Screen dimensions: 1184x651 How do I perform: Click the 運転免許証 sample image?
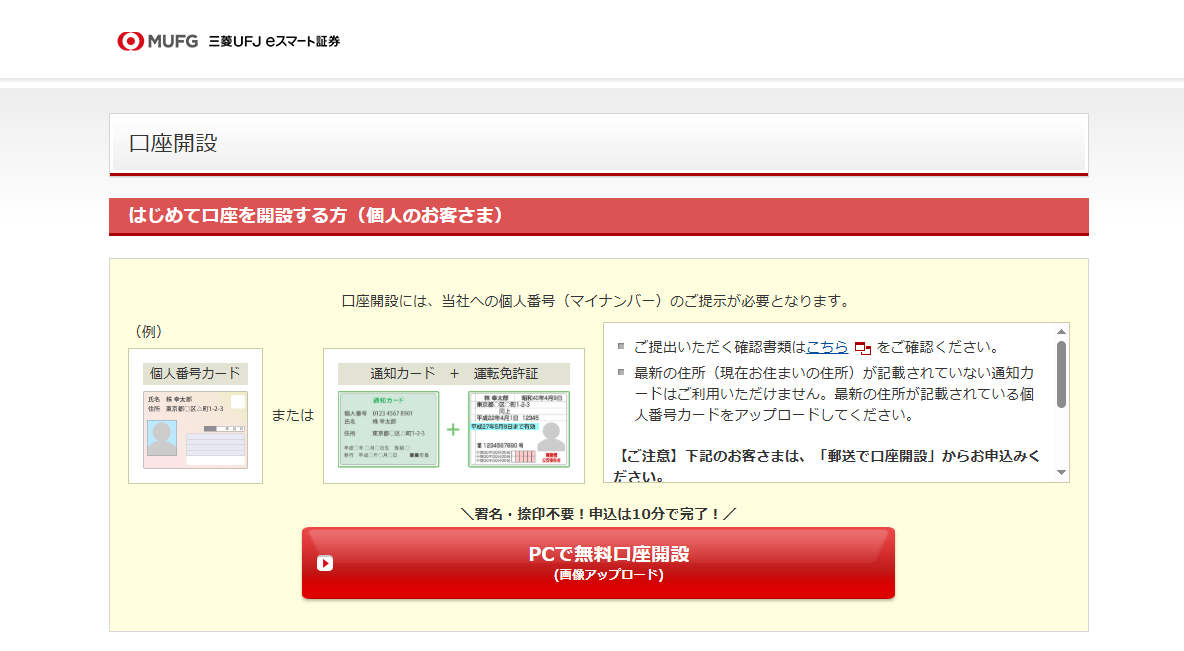tap(519, 429)
